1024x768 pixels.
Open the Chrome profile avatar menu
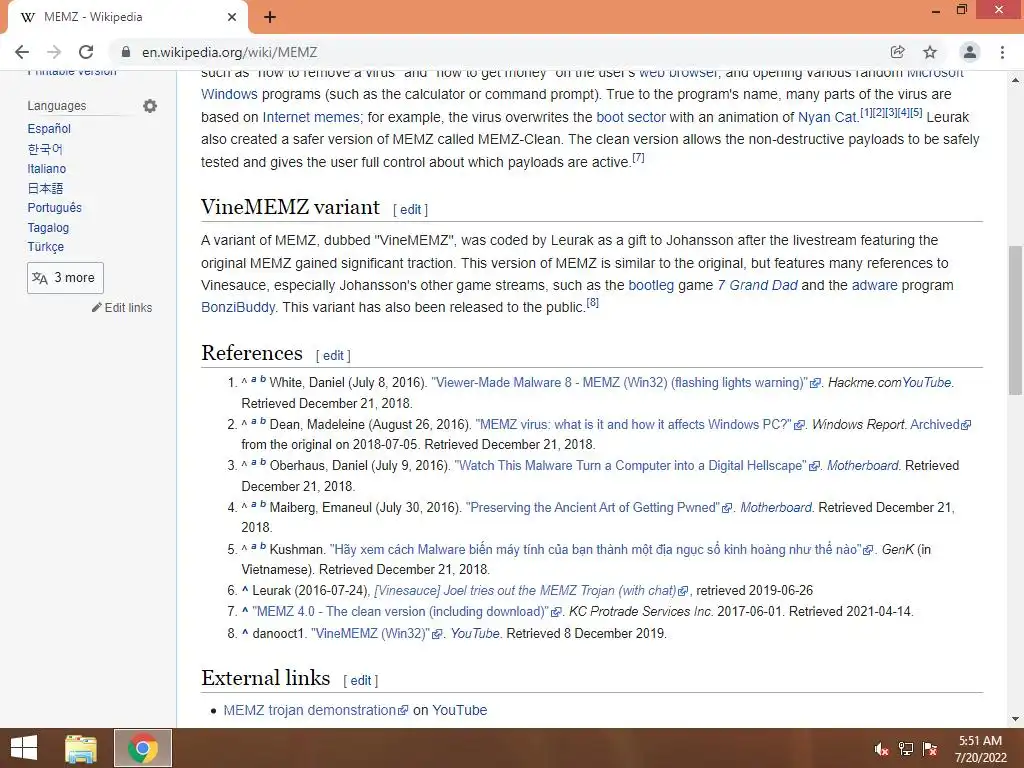click(970, 52)
